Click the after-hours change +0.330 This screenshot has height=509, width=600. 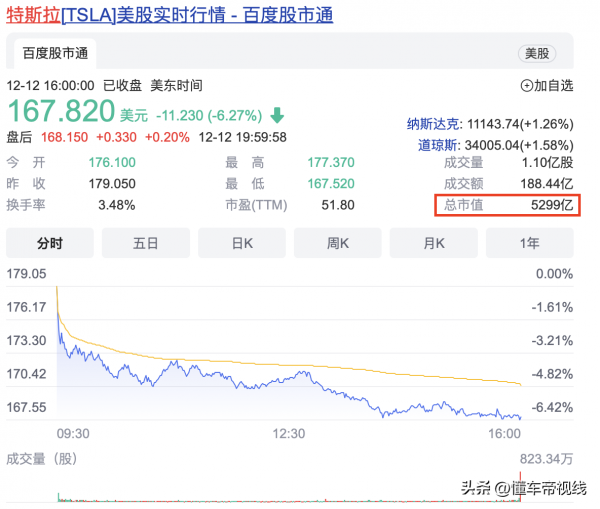(x=116, y=137)
